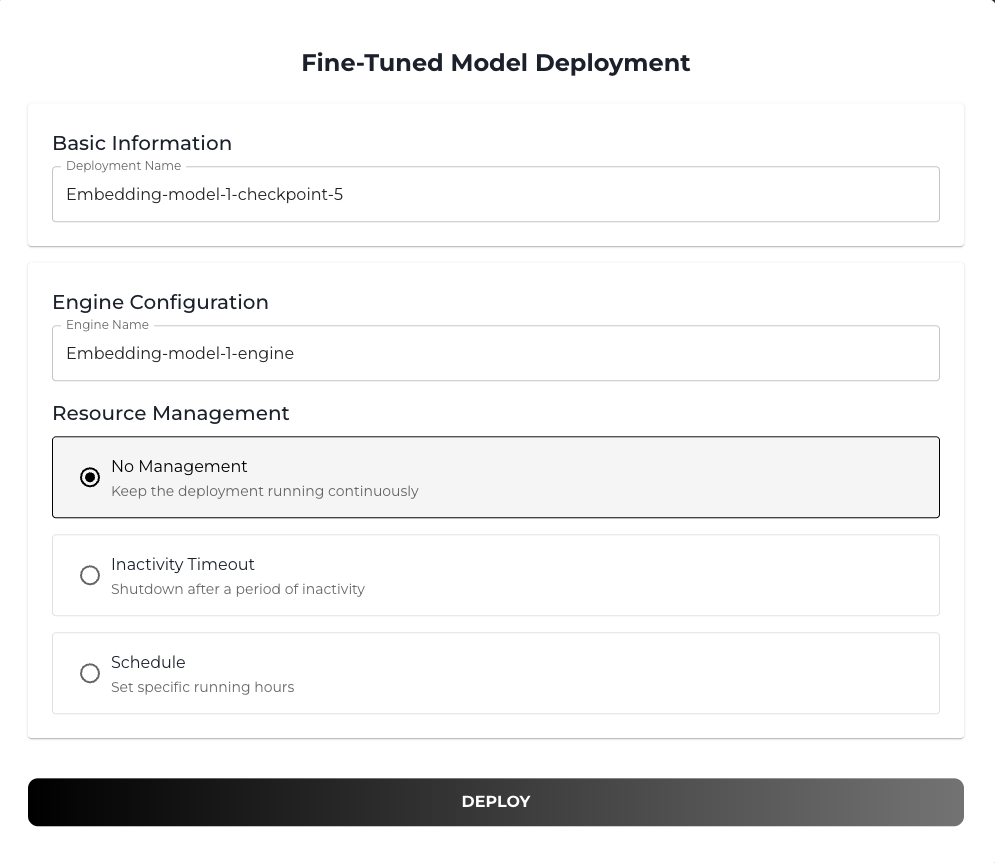The image size is (995, 863).
Task: Click the Basic Information heading
Action: coord(142,143)
